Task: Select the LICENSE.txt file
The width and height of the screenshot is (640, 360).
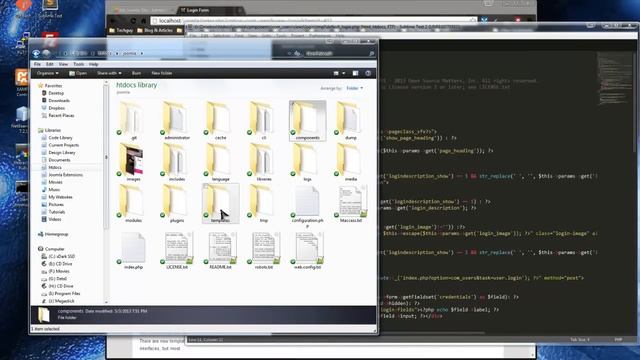Action: [176, 251]
